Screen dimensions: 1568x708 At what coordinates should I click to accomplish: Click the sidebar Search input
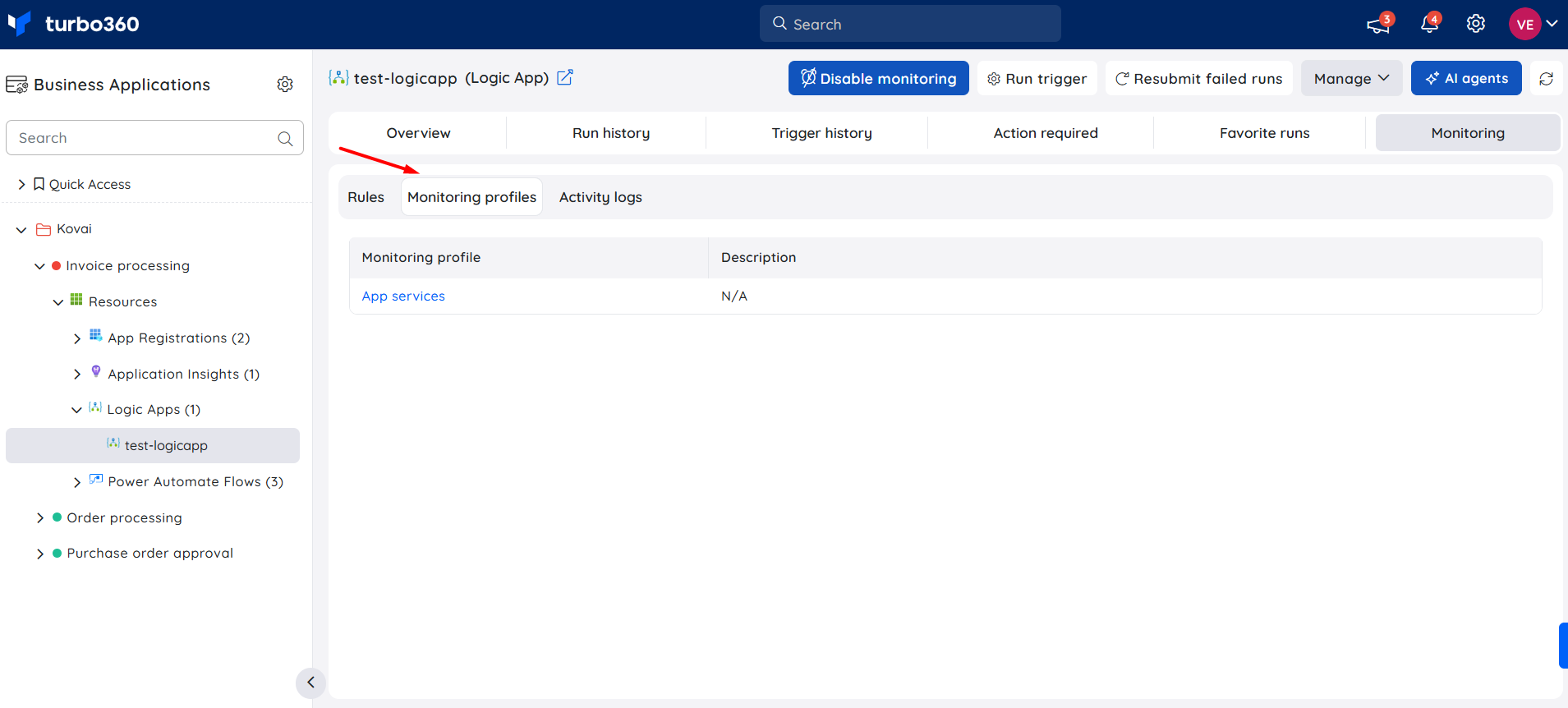click(x=154, y=138)
